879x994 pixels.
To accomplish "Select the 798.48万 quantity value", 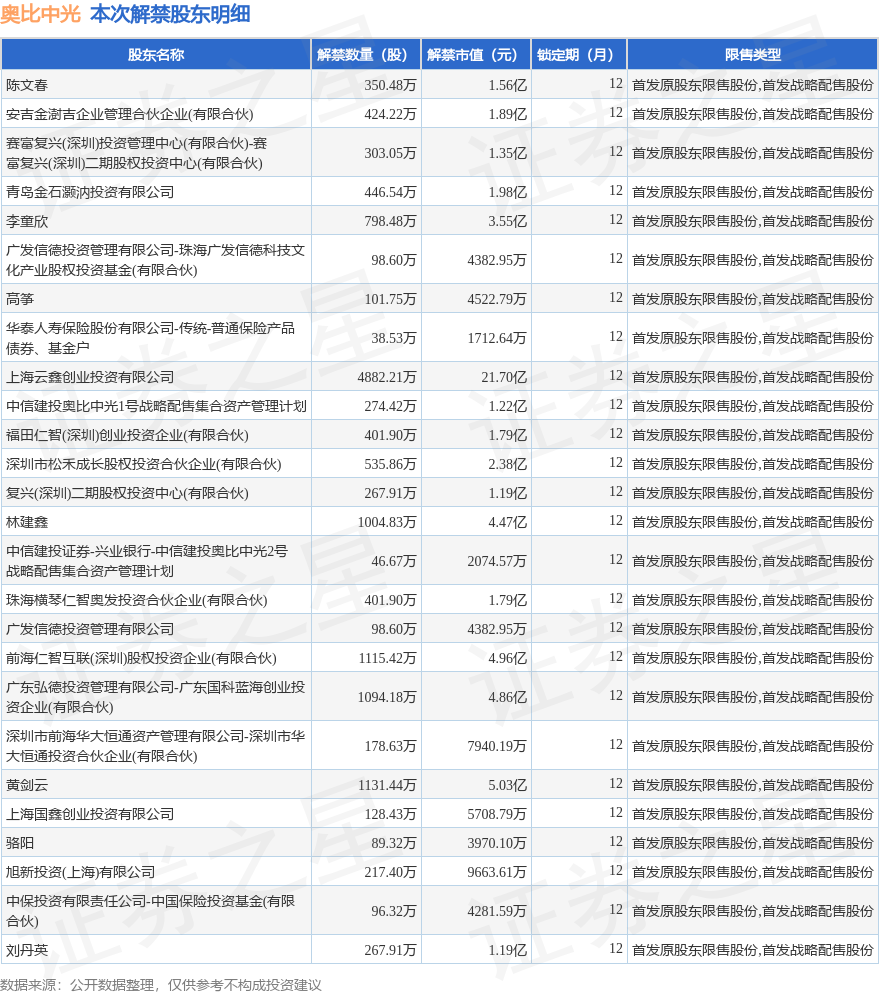I will (390, 221).
